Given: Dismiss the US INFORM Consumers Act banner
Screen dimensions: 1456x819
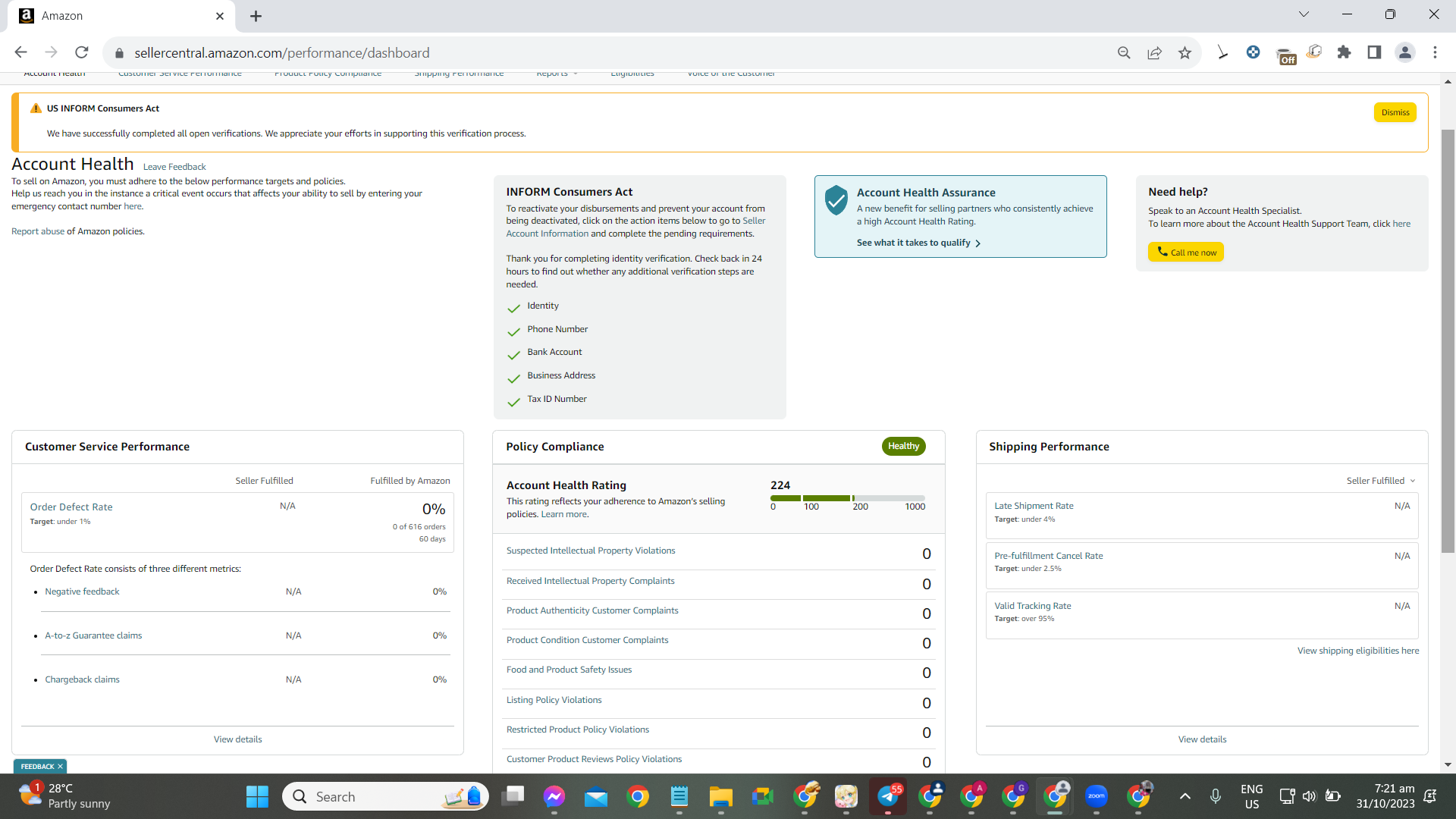Looking at the screenshot, I should pos(1395,113).
